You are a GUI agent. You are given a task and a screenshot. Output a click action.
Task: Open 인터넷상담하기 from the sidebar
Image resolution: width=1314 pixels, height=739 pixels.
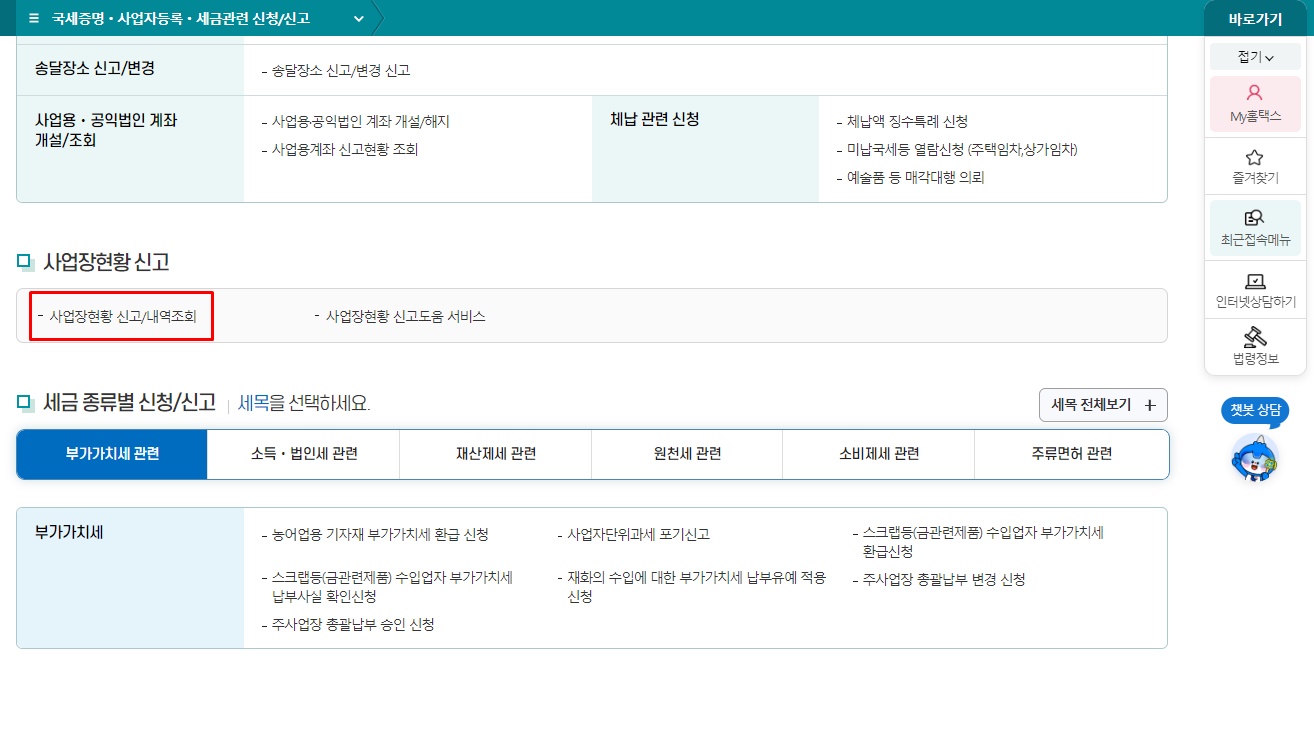(x=1255, y=288)
